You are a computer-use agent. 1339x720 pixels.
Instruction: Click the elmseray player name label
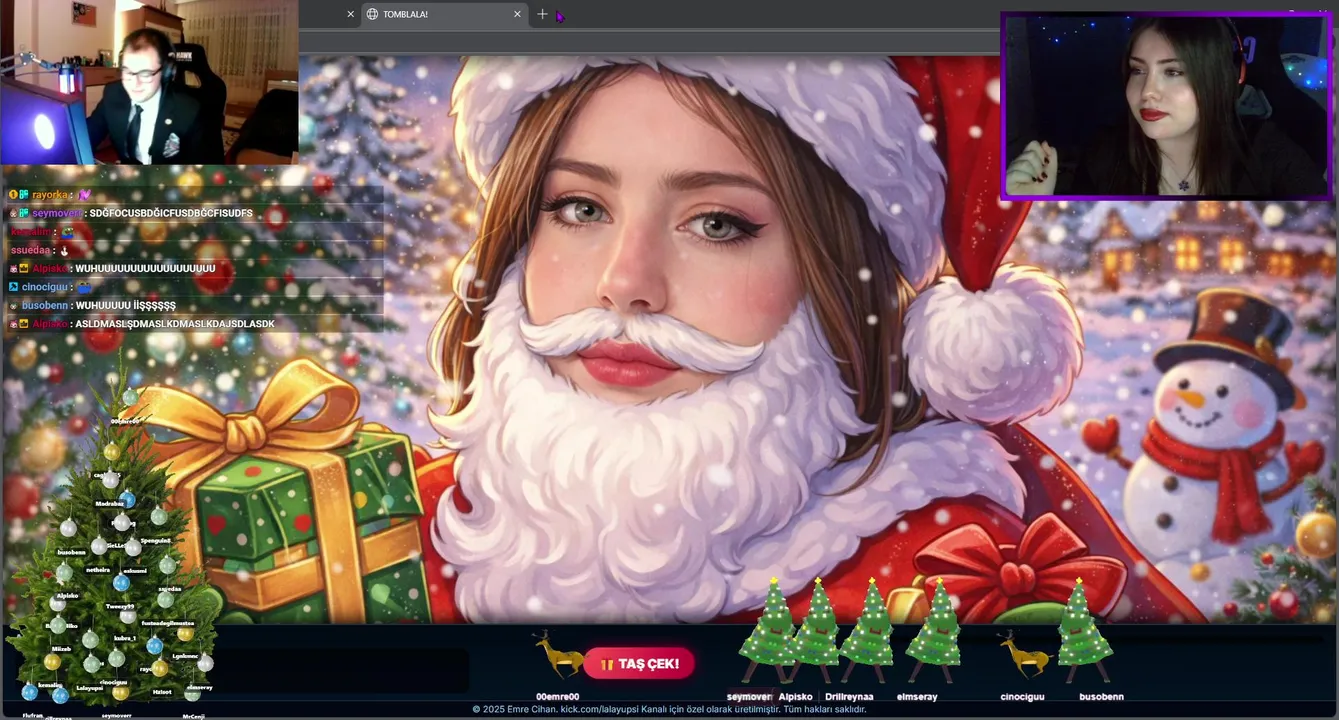917,697
